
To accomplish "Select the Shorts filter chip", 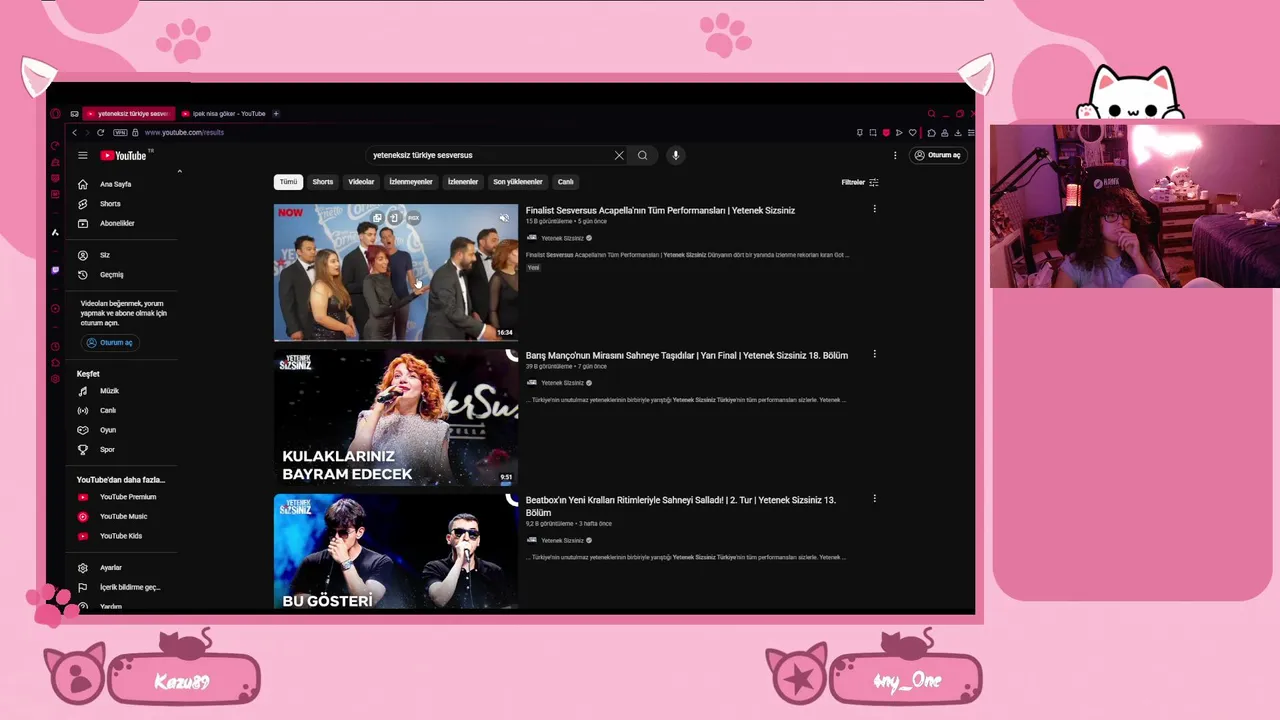I will [x=323, y=182].
